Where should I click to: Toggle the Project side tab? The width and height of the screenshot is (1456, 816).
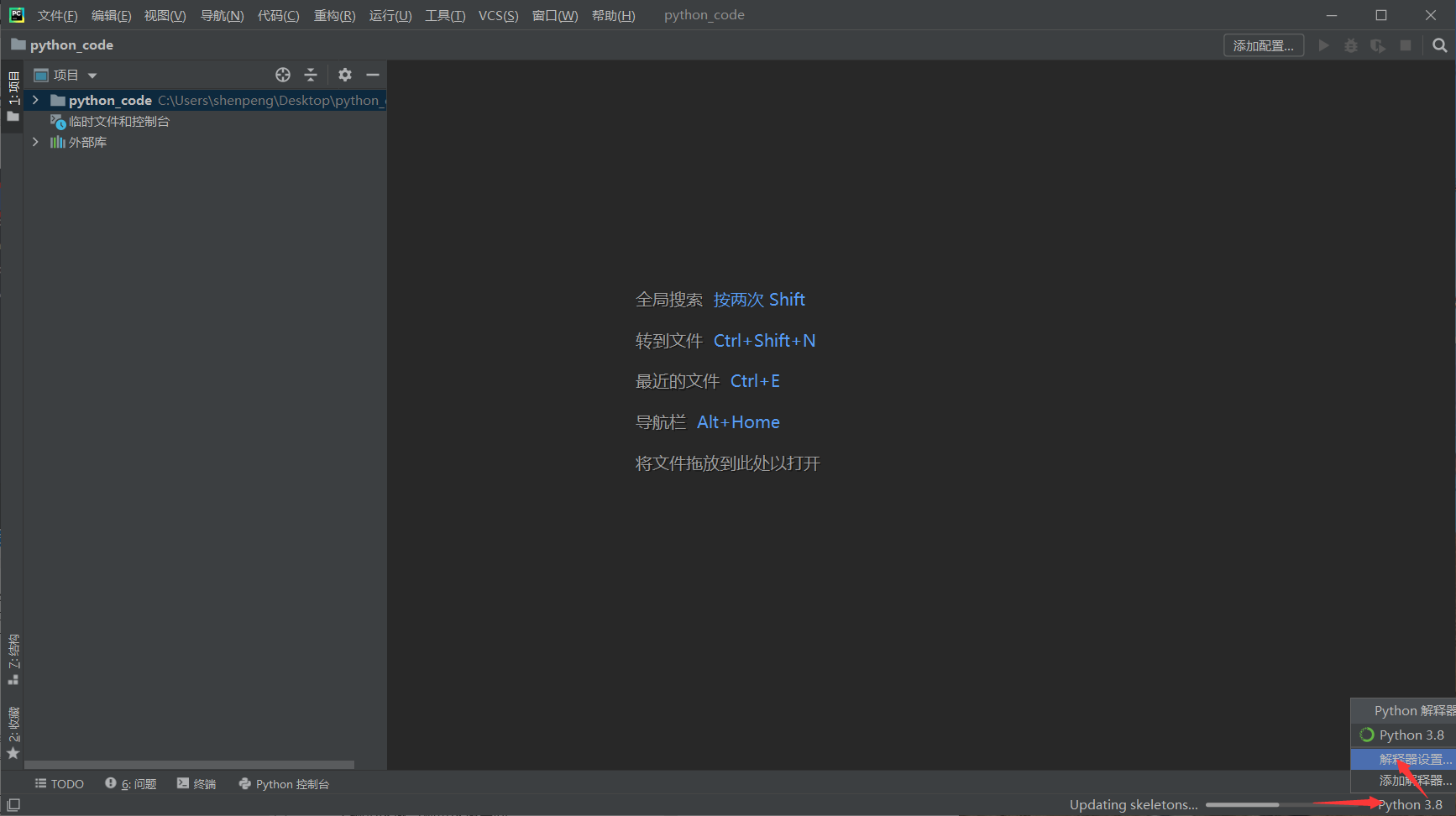pos(13,96)
